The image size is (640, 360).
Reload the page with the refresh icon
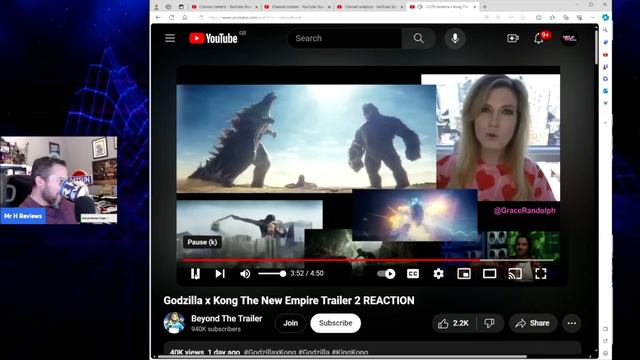click(x=171, y=18)
